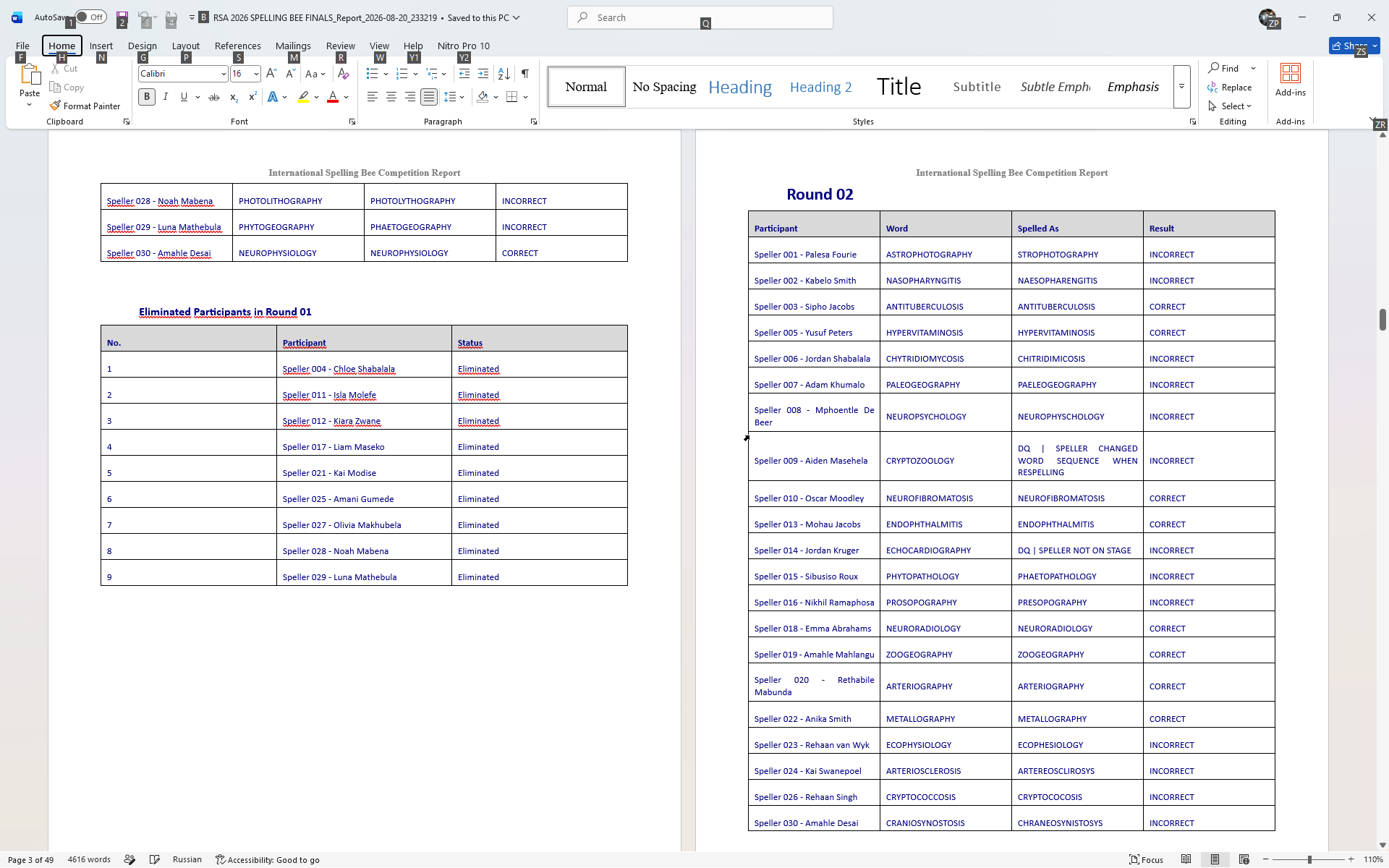Toggle Bold formatting
Image resolution: width=1389 pixels, height=868 pixels.
pyautogui.click(x=147, y=97)
